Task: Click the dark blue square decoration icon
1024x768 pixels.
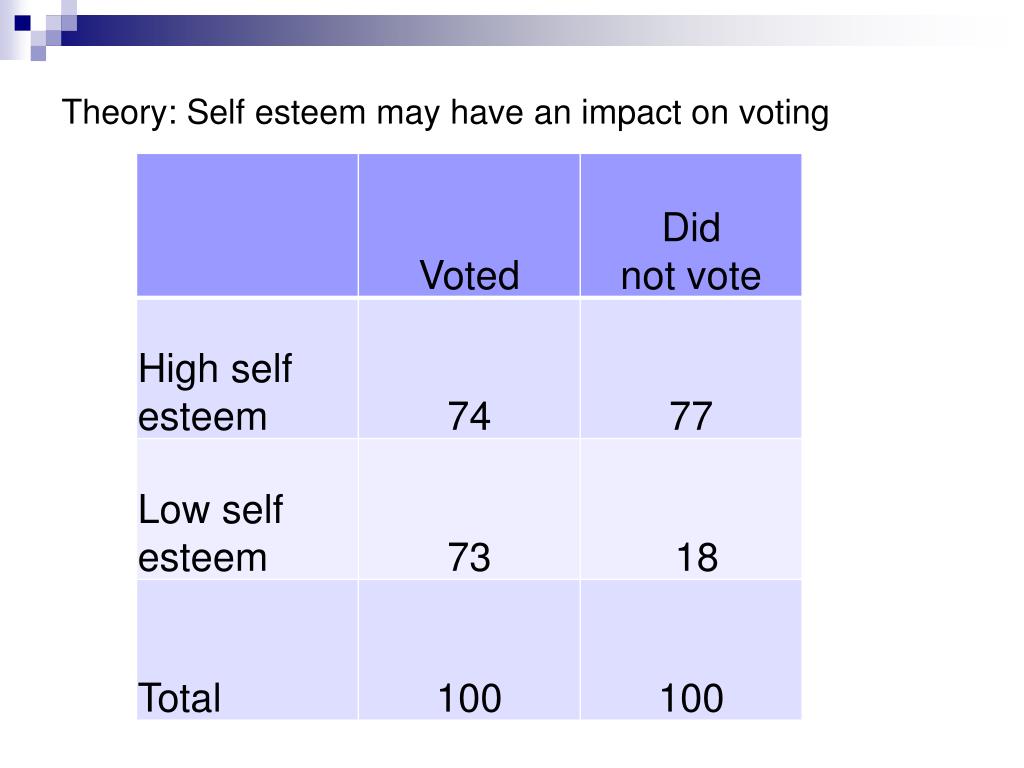Action: (22, 23)
